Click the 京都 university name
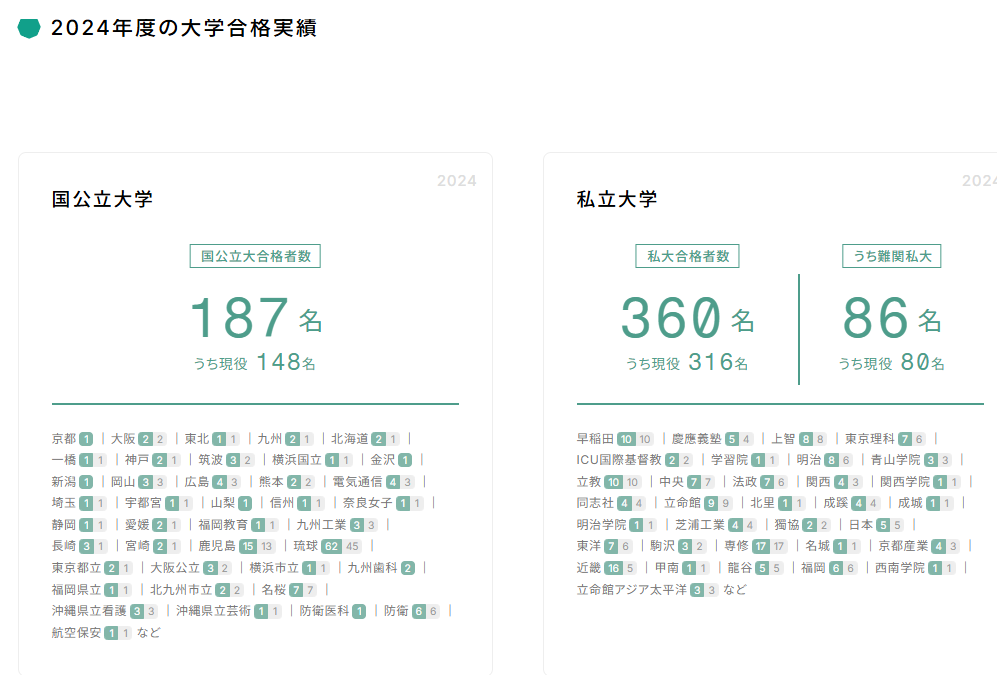Screen dimensions: 997x675 click(63, 438)
